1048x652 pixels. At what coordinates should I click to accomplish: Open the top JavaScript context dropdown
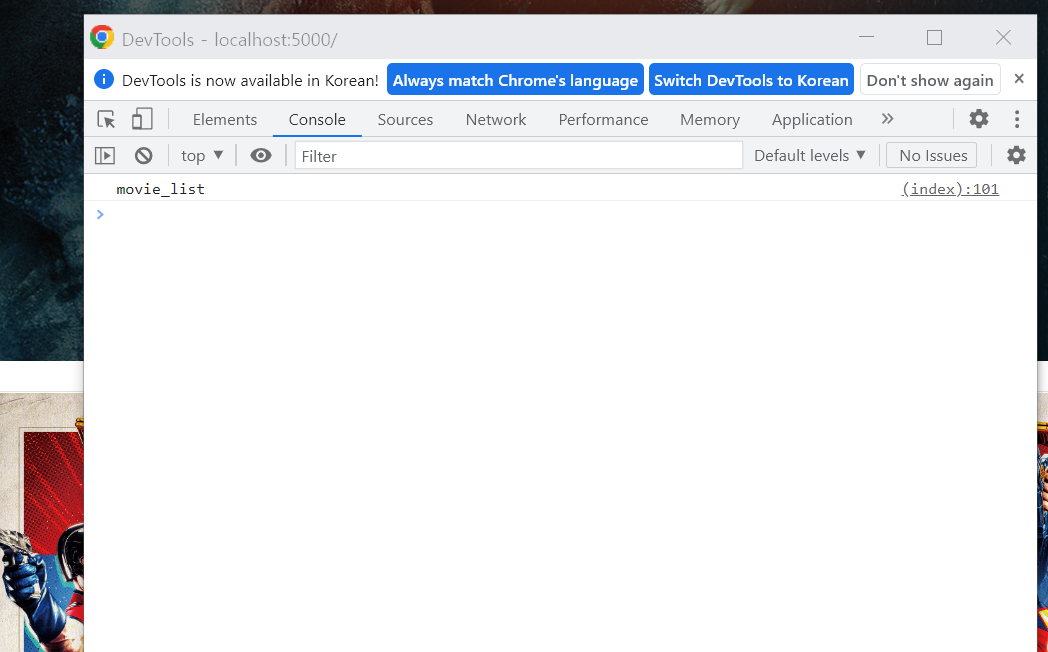click(202, 156)
